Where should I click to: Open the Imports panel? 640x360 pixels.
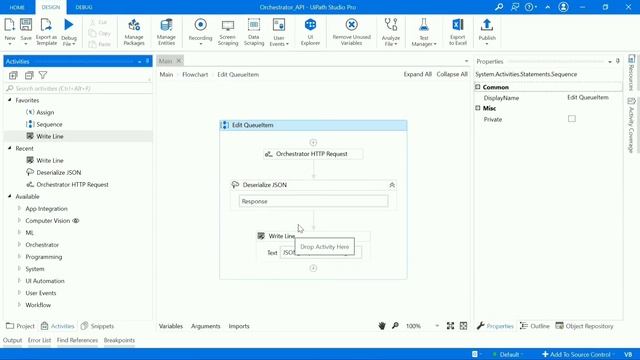point(239,326)
